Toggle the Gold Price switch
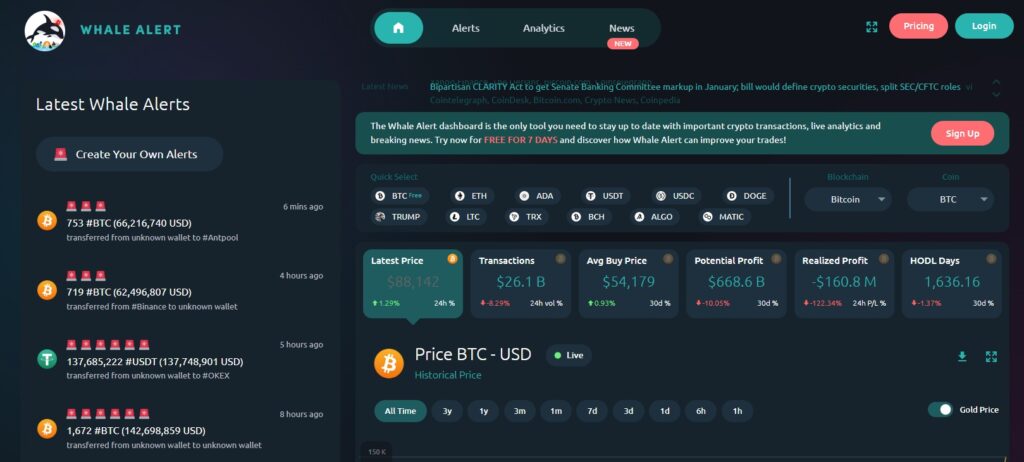This screenshot has height=462, width=1024. coord(940,409)
